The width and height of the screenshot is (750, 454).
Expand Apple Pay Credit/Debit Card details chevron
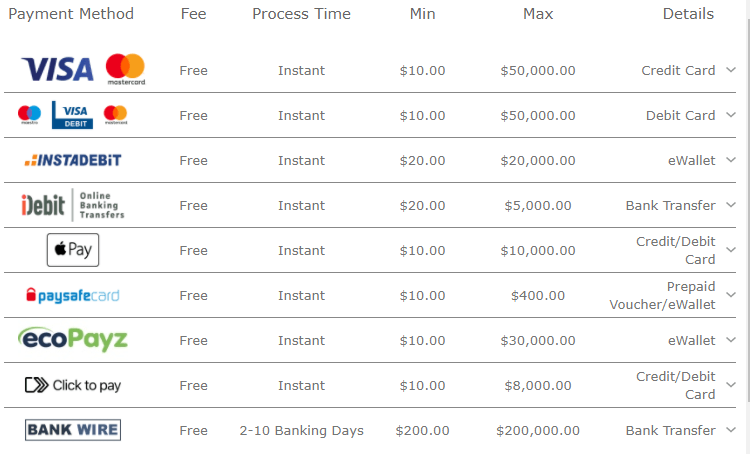[730, 250]
